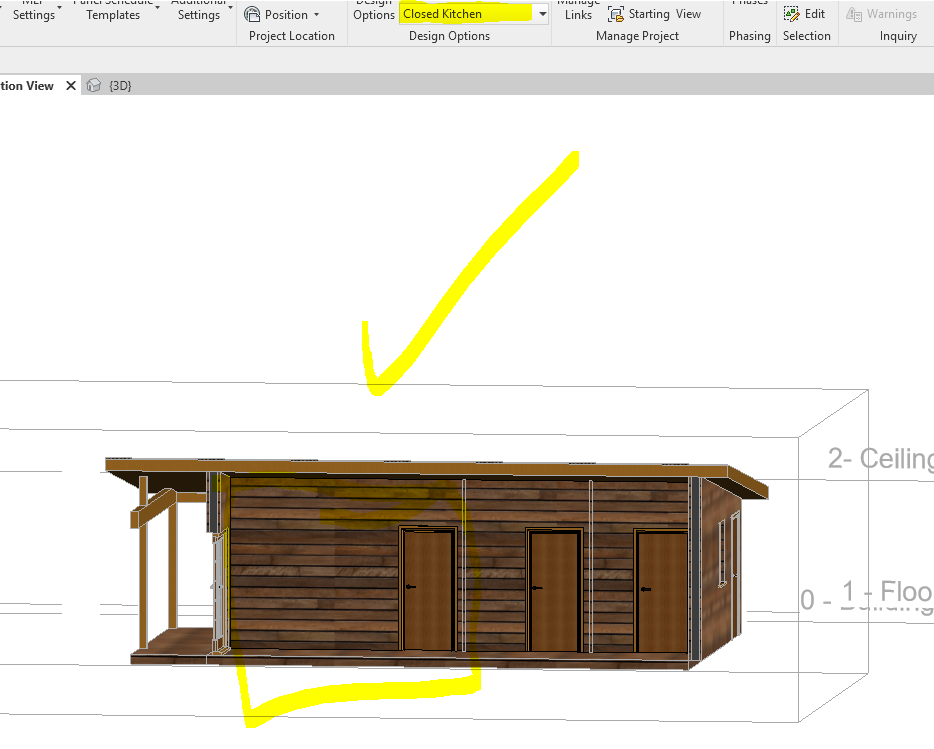Click the Position tool icon

tap(252, 14)
